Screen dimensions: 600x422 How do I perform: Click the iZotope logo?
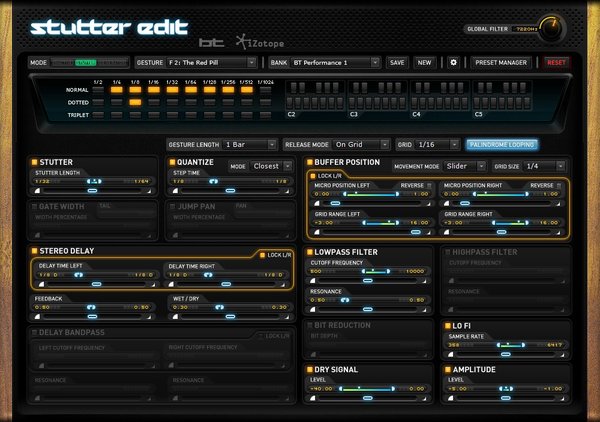pyautogui.click(x=260, y=42)
